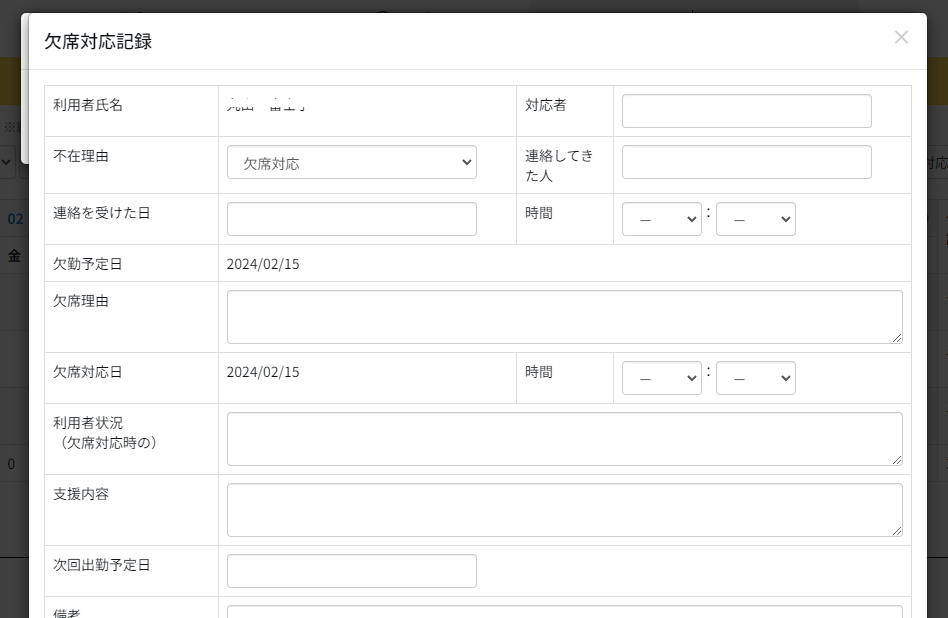This screenshot has width=948, height=618.
Task: Open hour dropdown beside 連絡を受けた日
Action: pyautogui.click(x=661, y=219)
